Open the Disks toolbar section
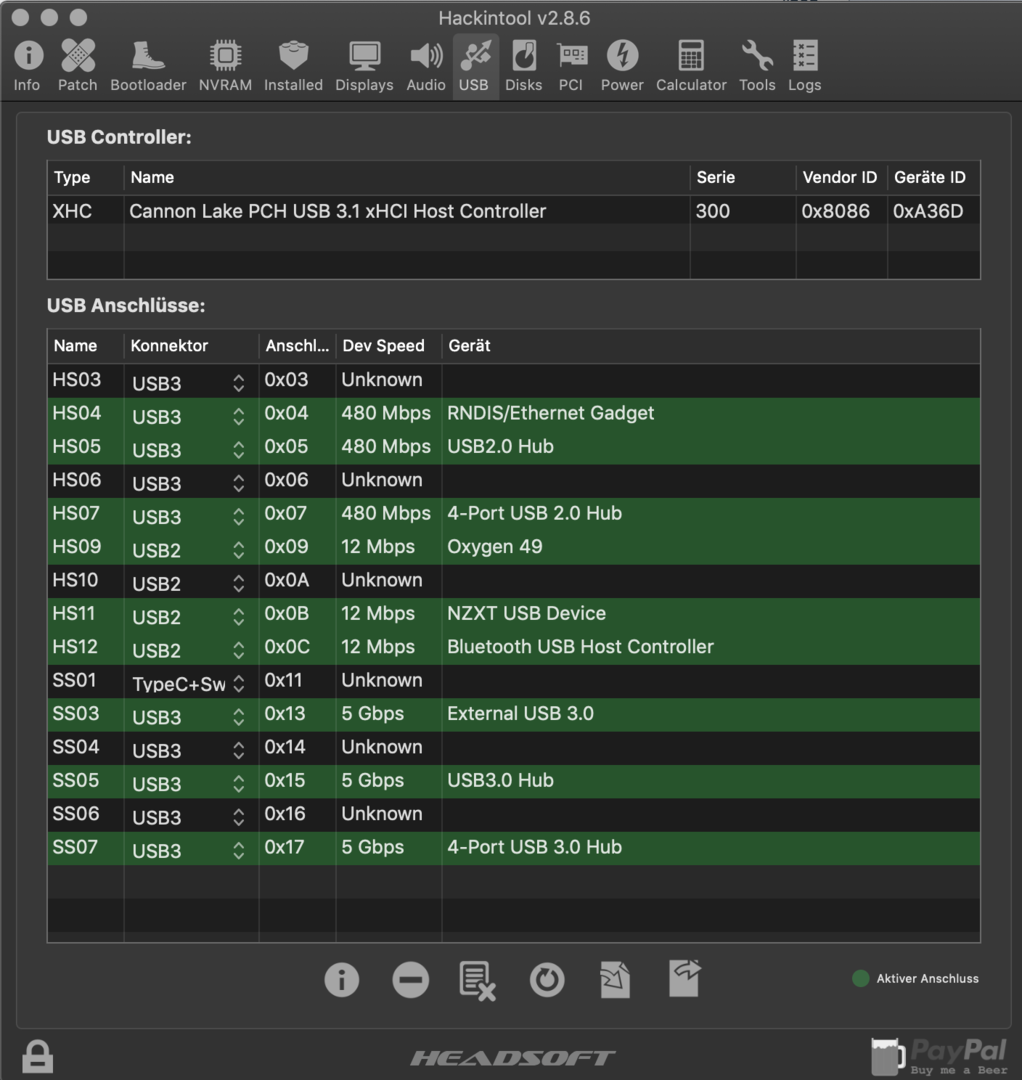The image size is (1022, 1080). (523, 66)
